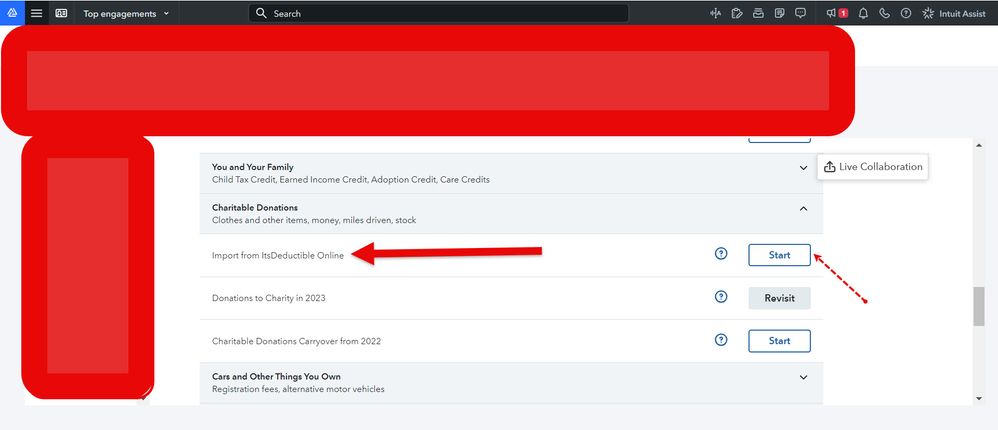Open help for Import from ItsDeductible Online
998x430 pixels.
point(721,254)
